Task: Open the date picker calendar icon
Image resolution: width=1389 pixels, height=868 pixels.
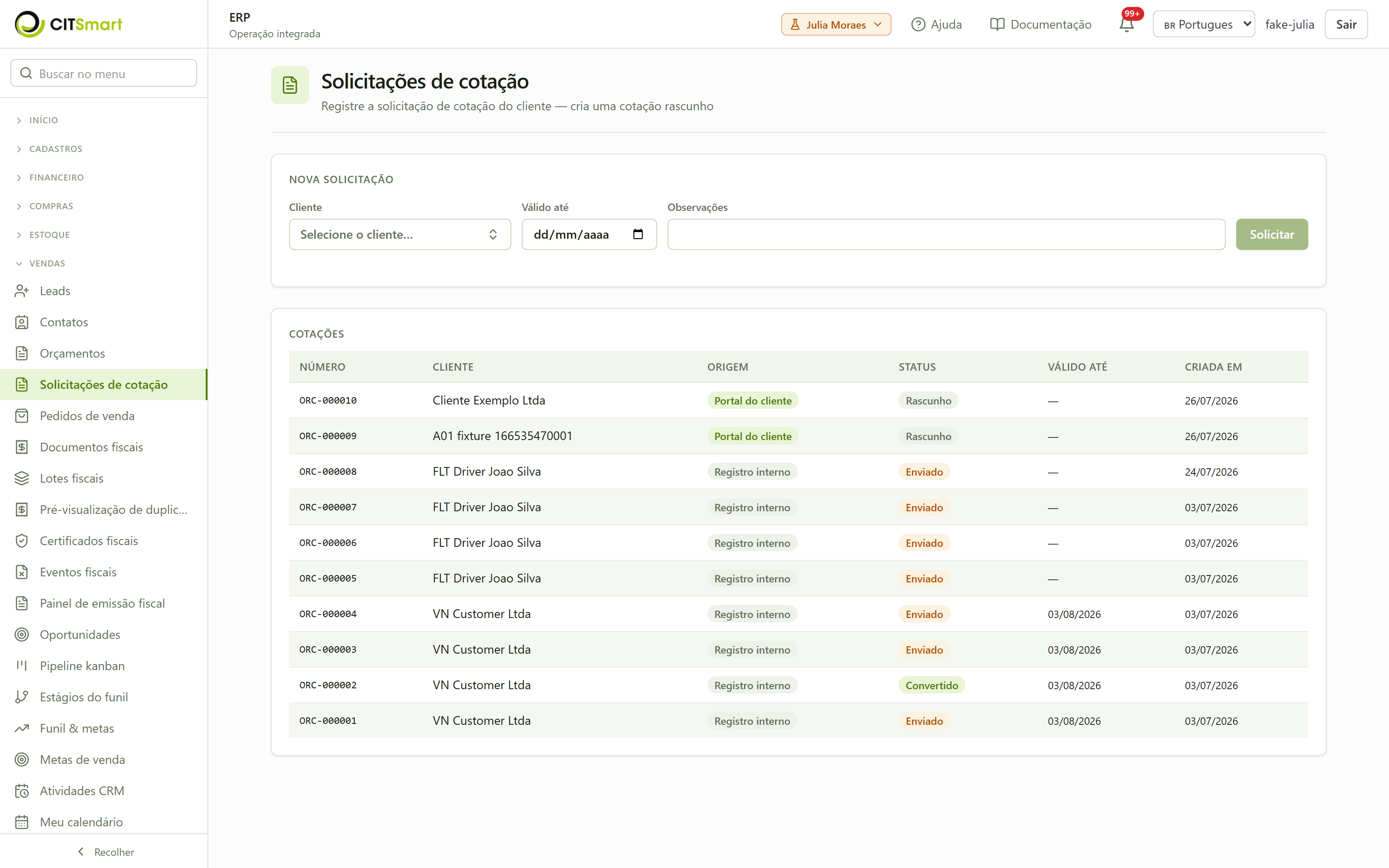Action: coord(638,234)
